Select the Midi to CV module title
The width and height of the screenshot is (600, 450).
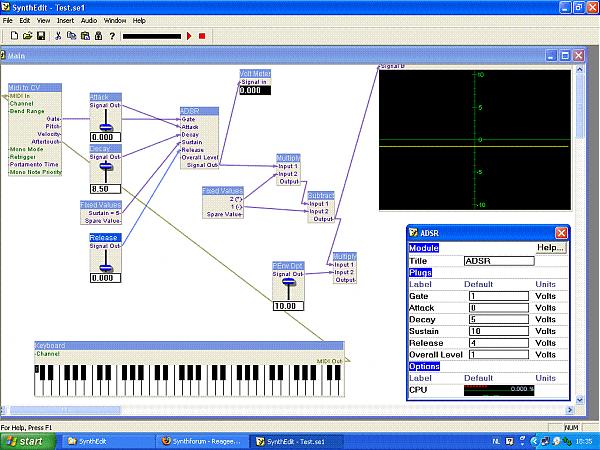point(35,88)
